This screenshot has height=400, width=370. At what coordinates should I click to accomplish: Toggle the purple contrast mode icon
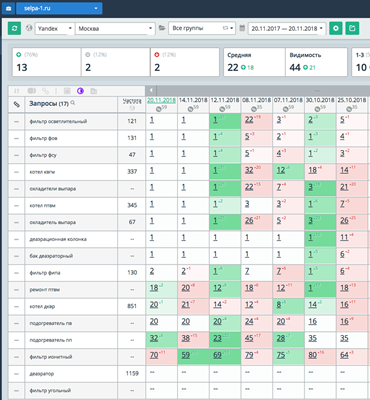point(80,91)
